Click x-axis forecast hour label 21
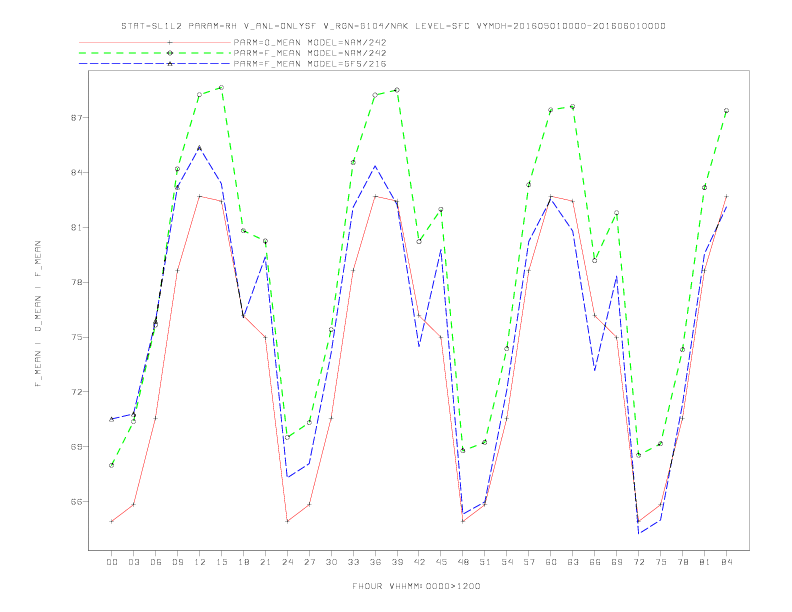792x612 pixels. pyautogui.click(x=265, y=562)
